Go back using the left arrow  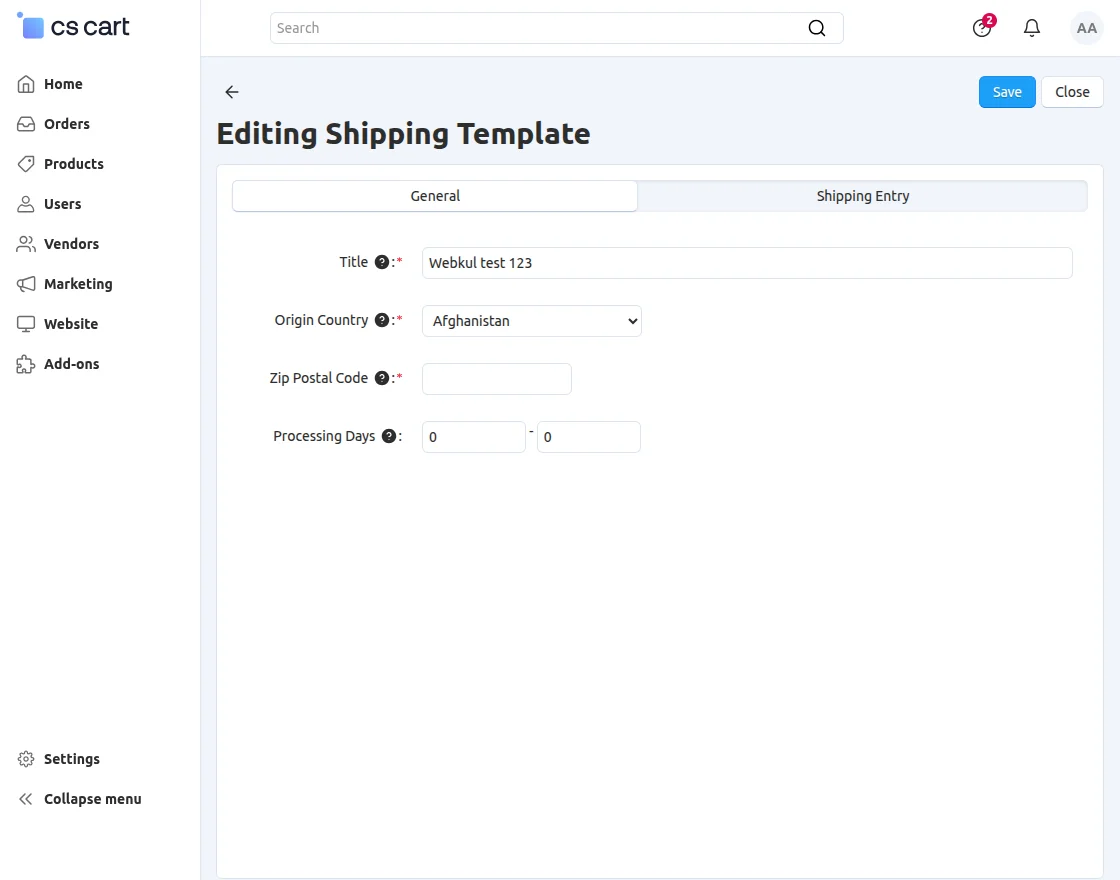(231, 91)
